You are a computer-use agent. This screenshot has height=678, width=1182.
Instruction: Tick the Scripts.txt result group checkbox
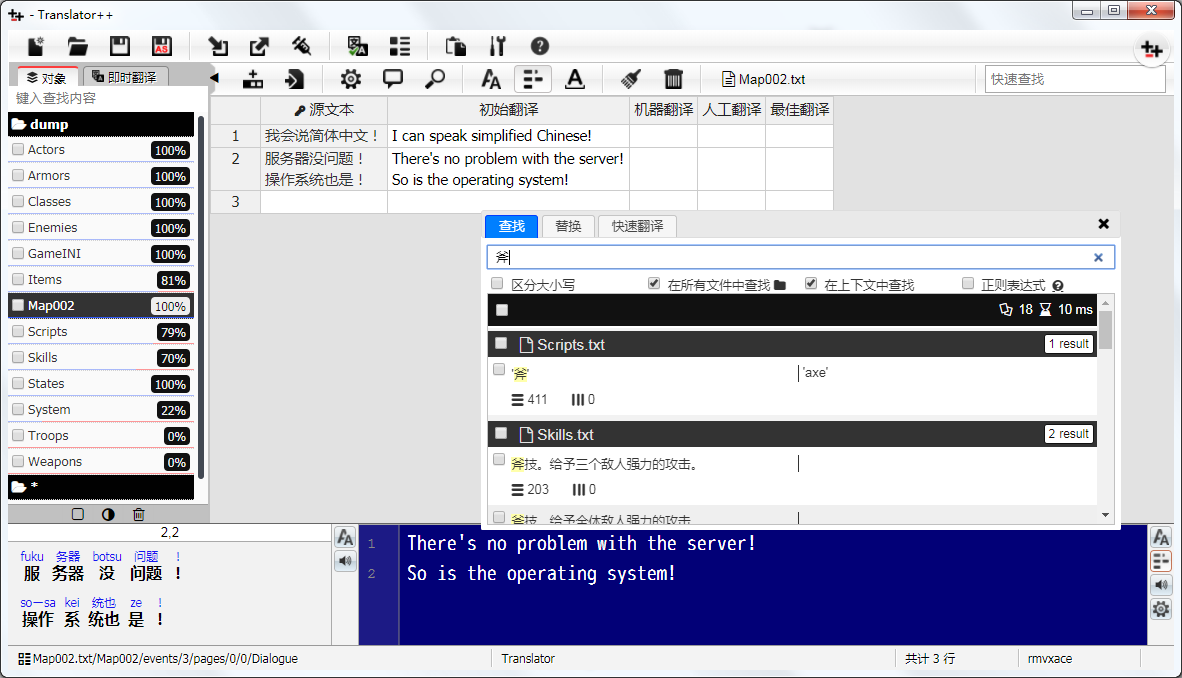501,344
